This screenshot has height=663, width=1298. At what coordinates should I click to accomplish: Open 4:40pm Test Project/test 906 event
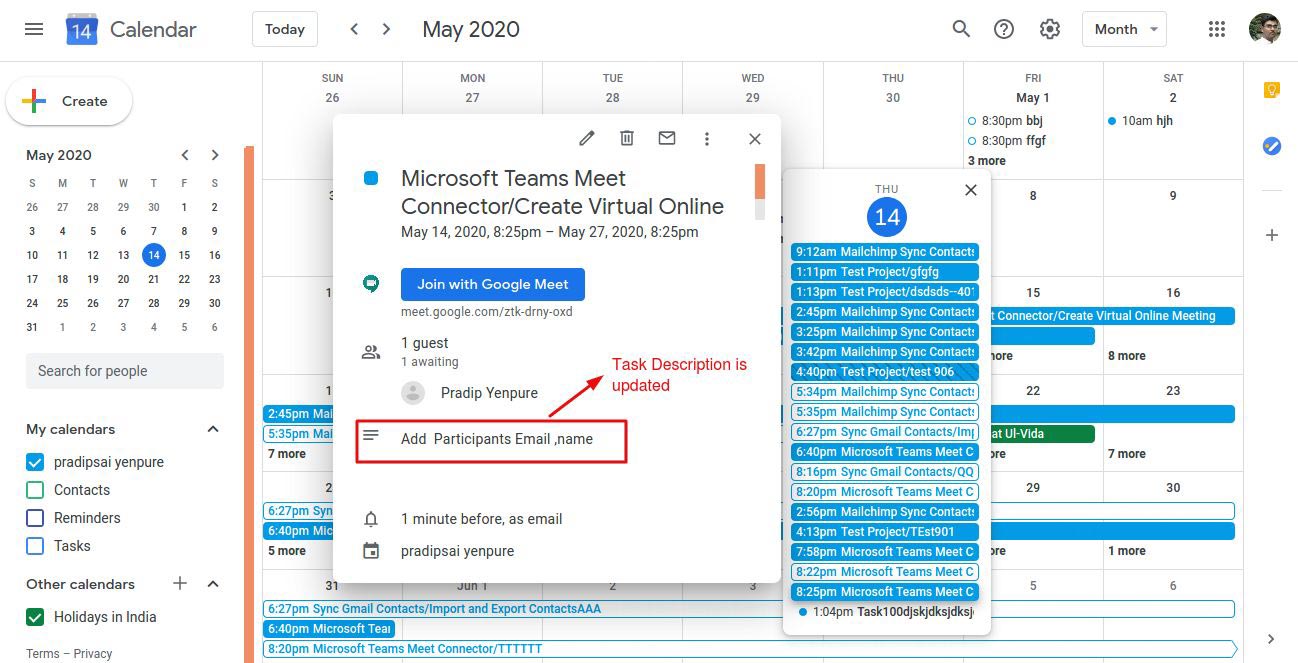[885, 372]
